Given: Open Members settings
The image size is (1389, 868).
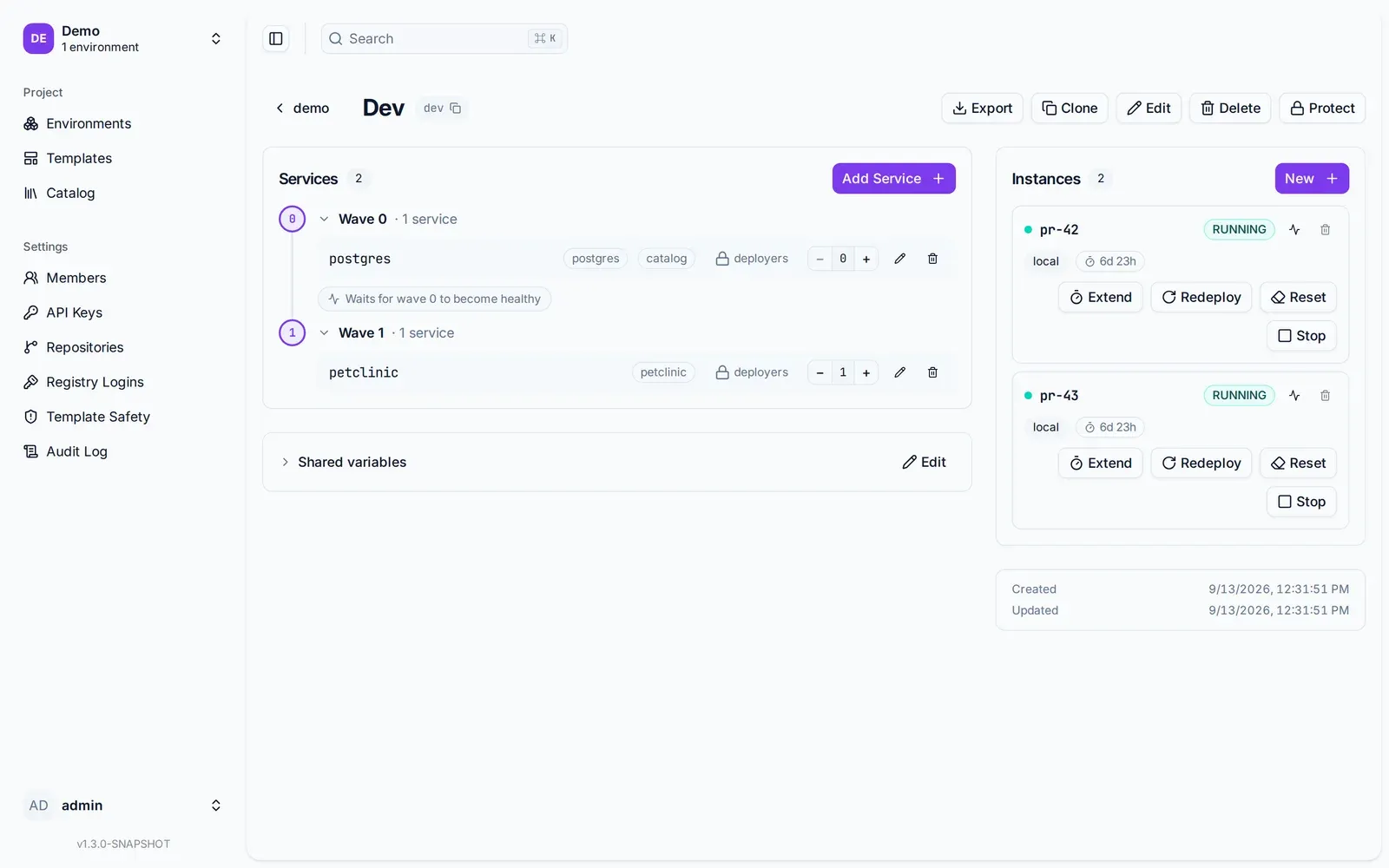Looking at the screenshot, I should click(122, 278).
